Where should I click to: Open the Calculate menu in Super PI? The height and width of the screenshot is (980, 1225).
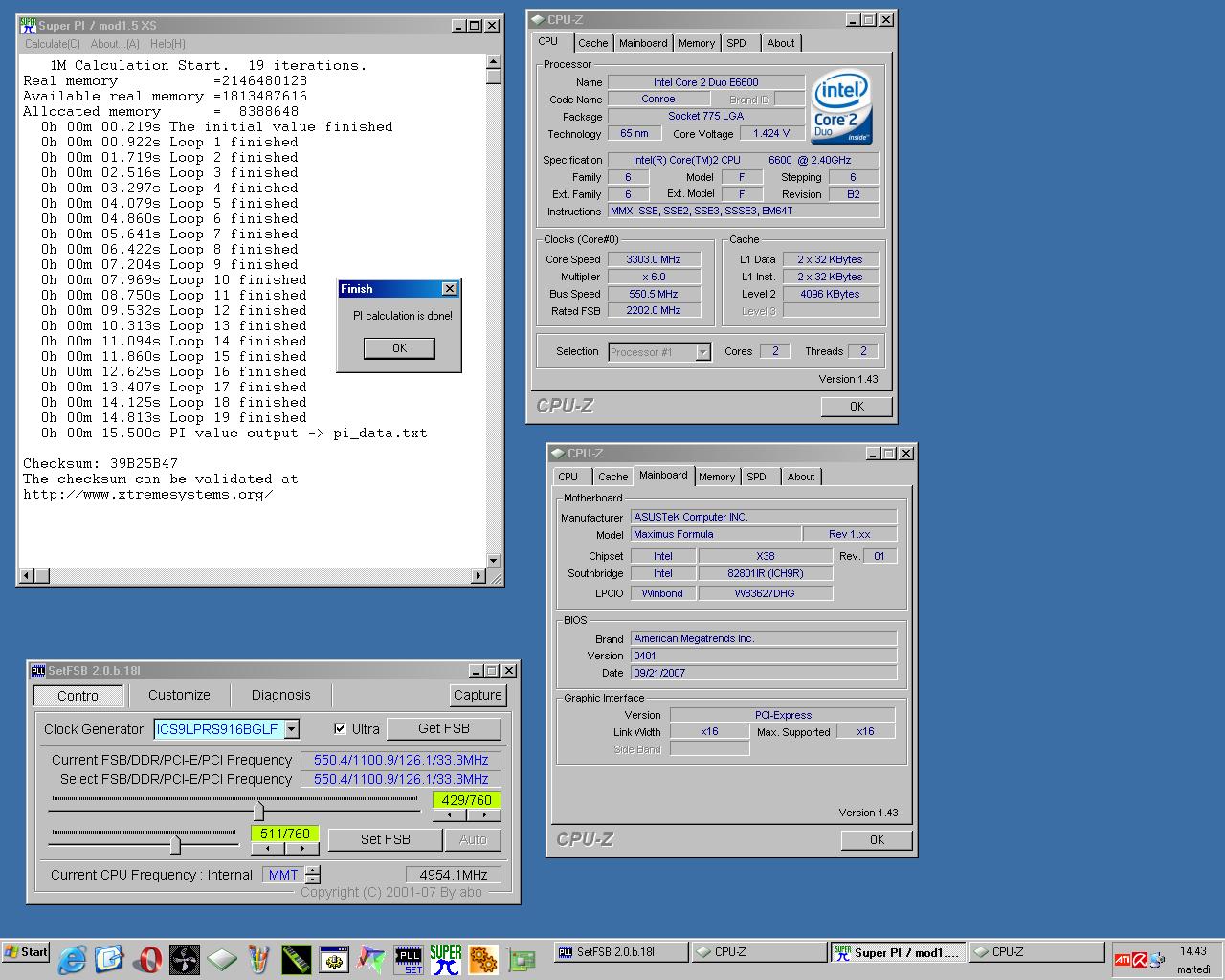[53, 44]
